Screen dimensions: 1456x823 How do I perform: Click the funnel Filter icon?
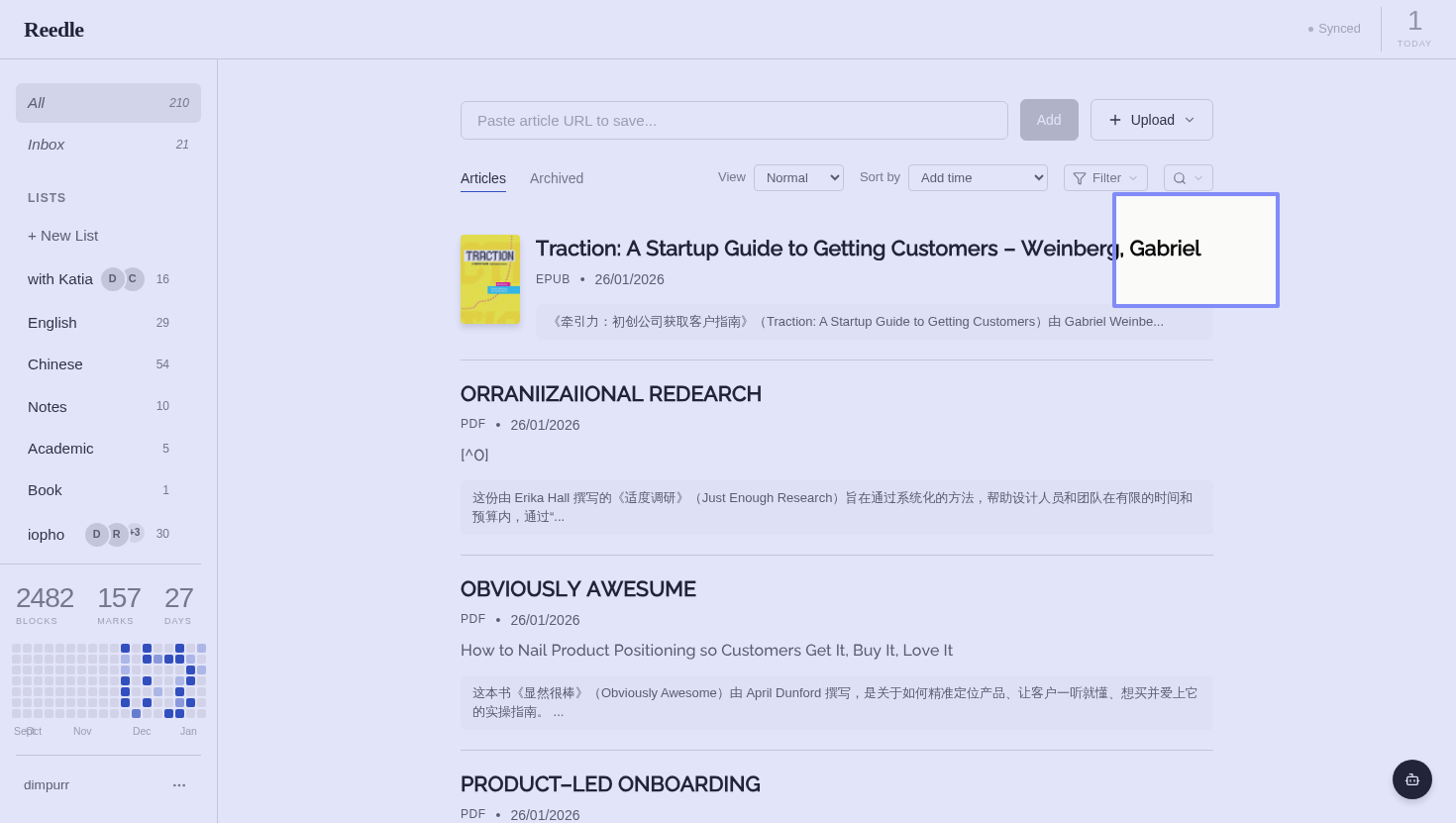tap(1080, 178)
